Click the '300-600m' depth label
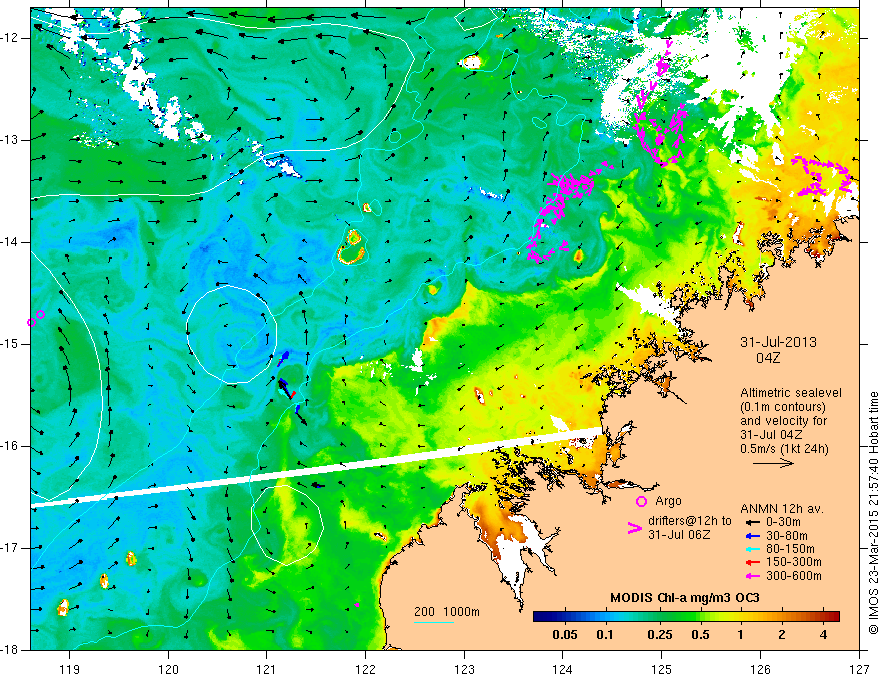 tap(794, 576)
